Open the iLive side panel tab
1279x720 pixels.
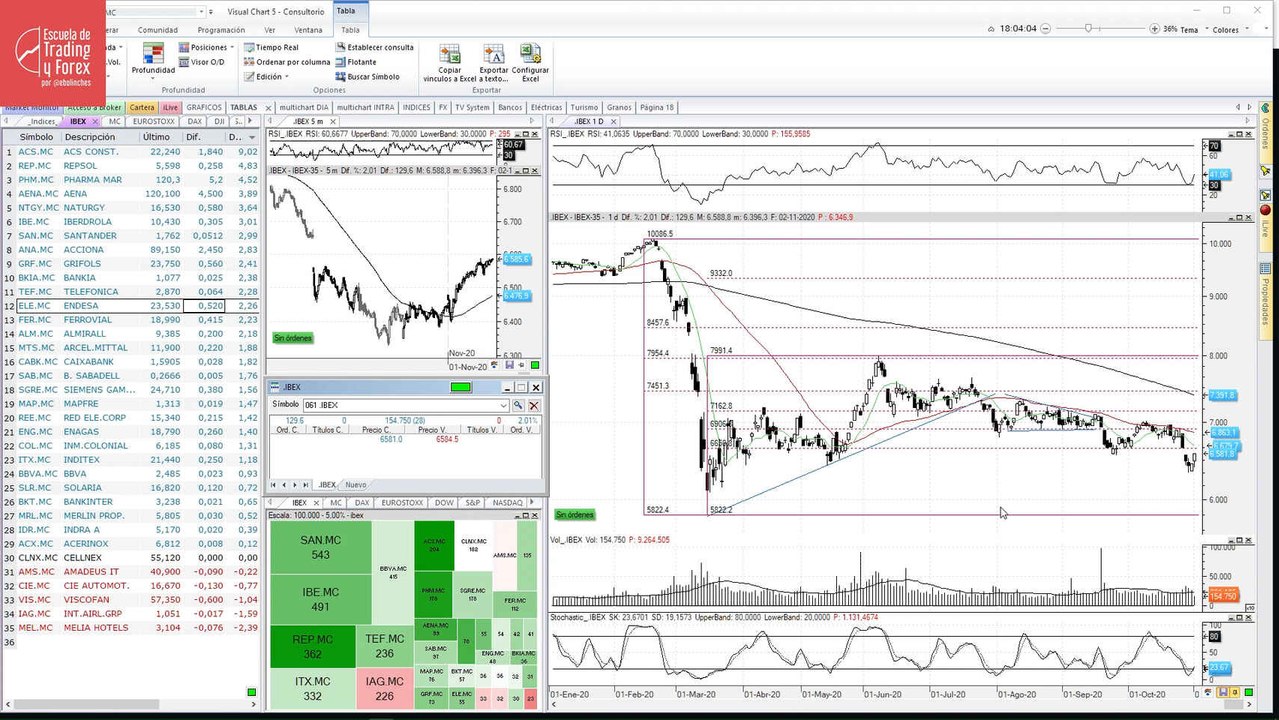(1265, 229)
